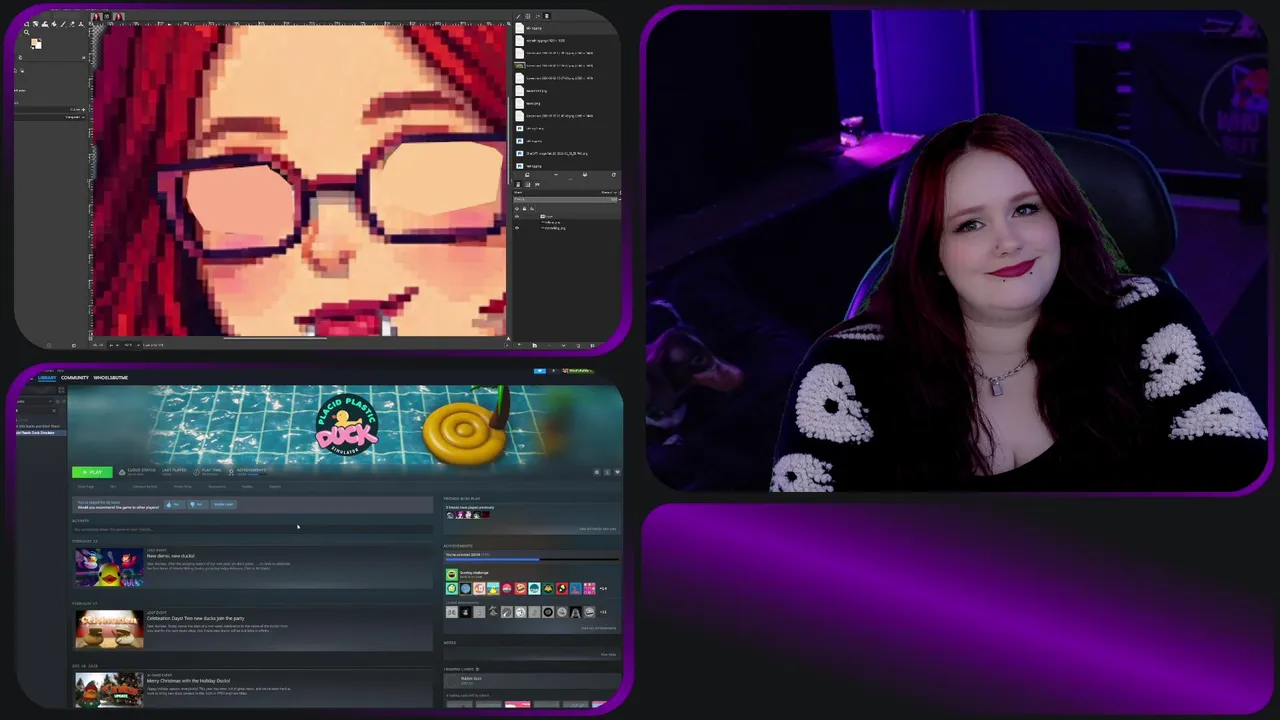This screenshot has width=1280, height=720.
Task: Click the Achievements icon beside the Play button
Action: pos(231,472)
